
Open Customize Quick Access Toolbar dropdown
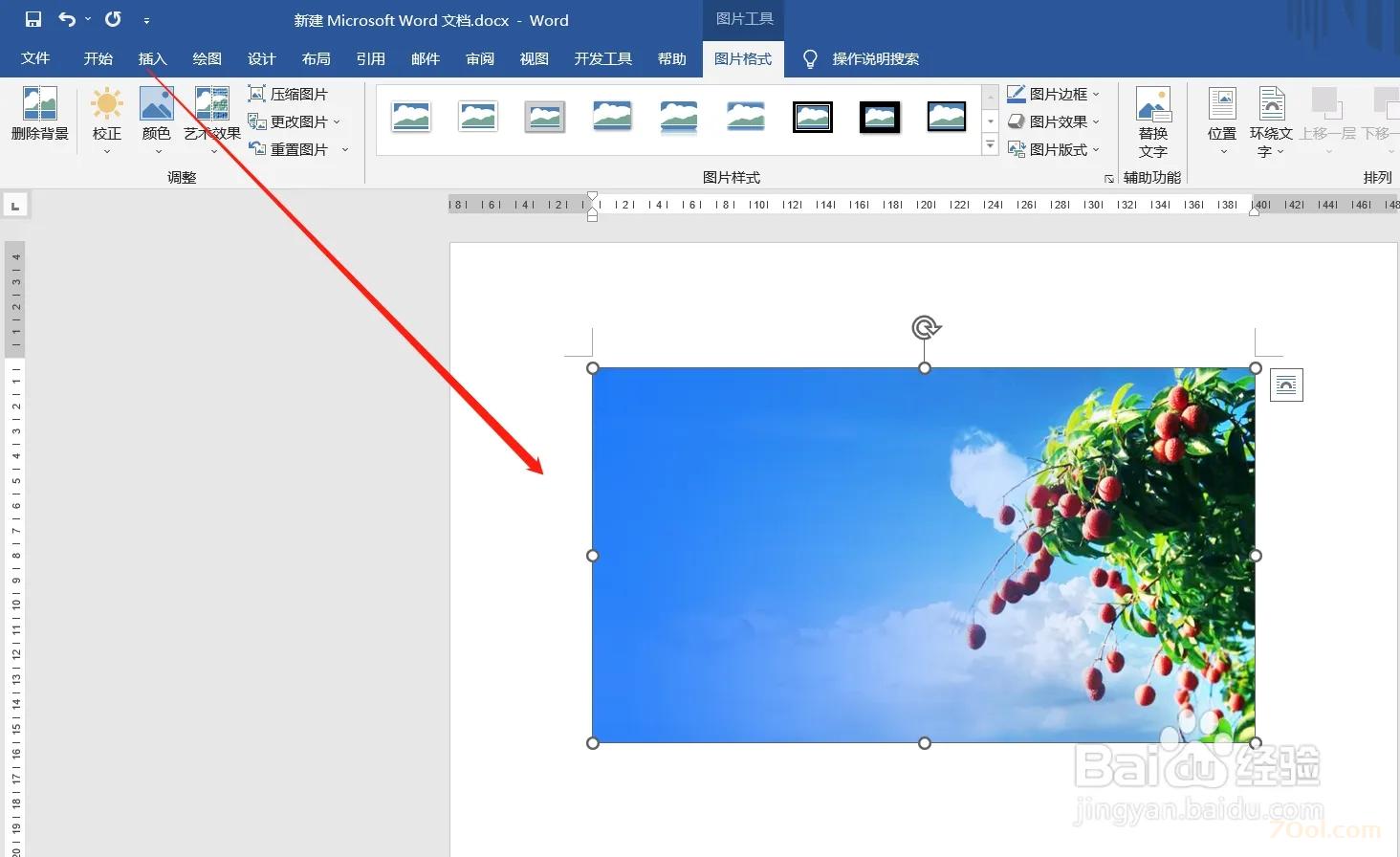[146, 20]
